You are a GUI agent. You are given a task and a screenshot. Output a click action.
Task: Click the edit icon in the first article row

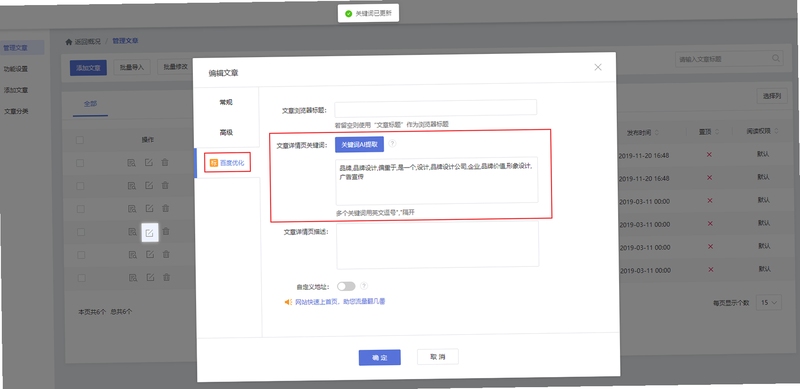148,163
